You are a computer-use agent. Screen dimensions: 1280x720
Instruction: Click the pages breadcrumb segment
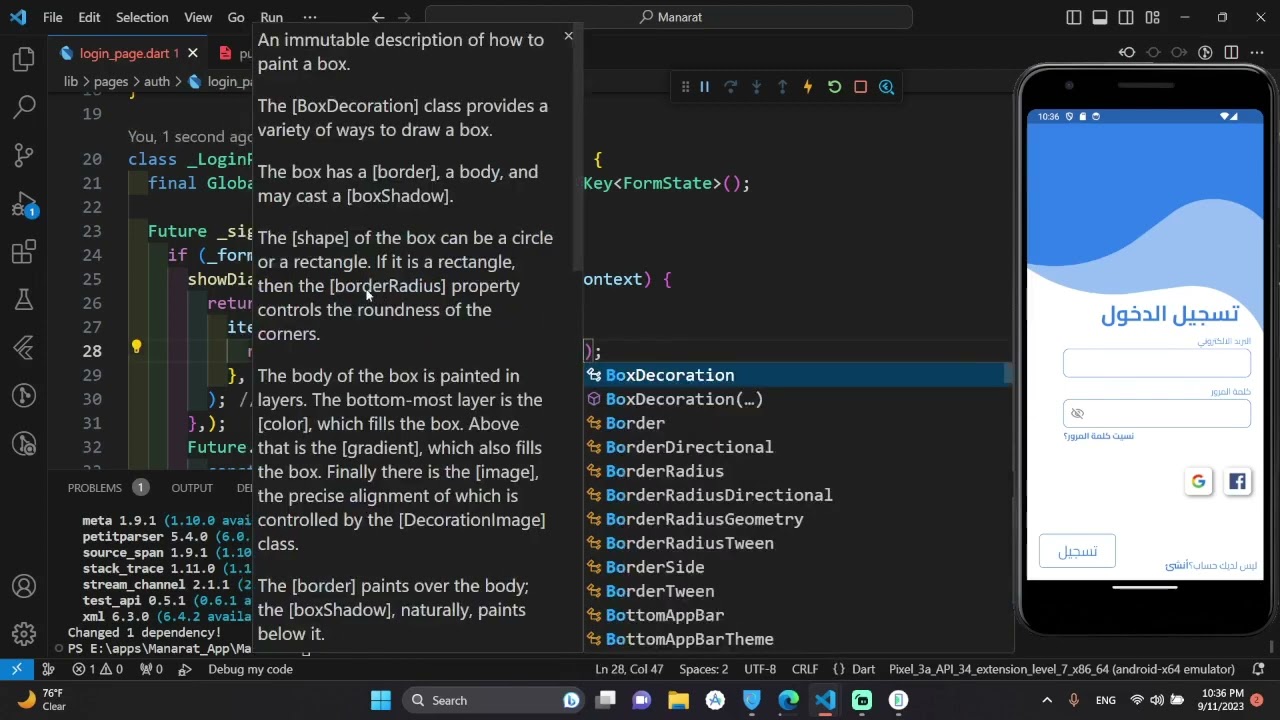[111, 82]
